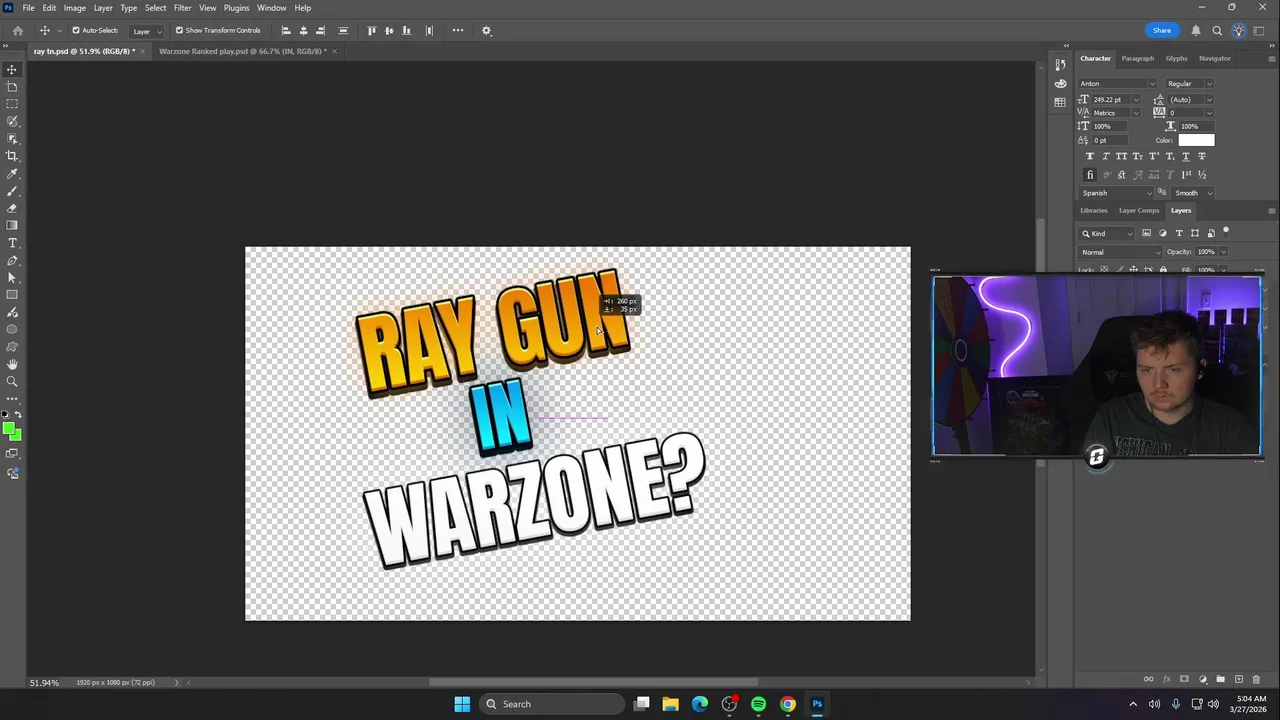Toggle Faux Italic in Character panel

click(x=1106, y=156)
